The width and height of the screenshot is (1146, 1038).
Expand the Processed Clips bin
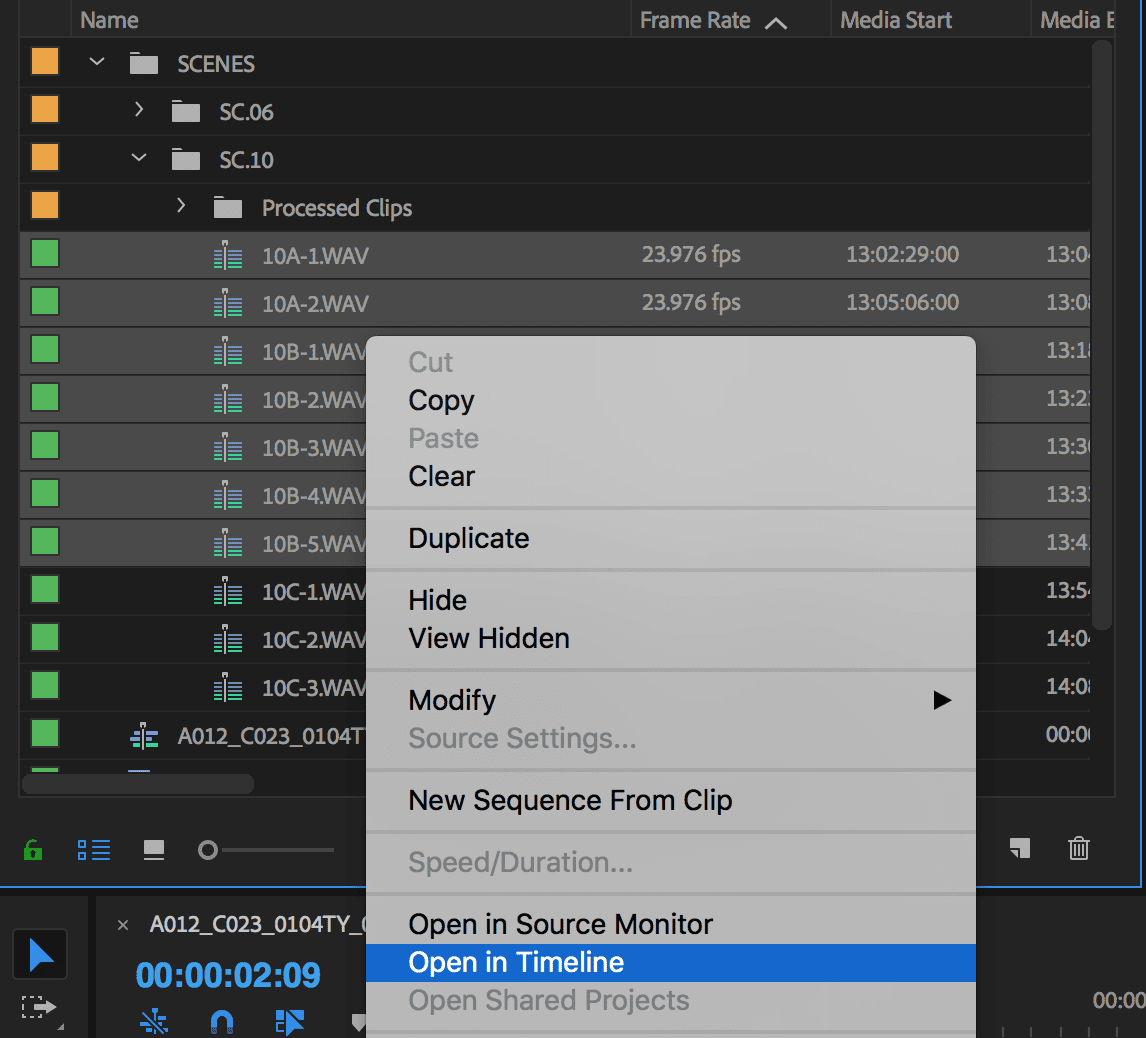tap(181, 207)
